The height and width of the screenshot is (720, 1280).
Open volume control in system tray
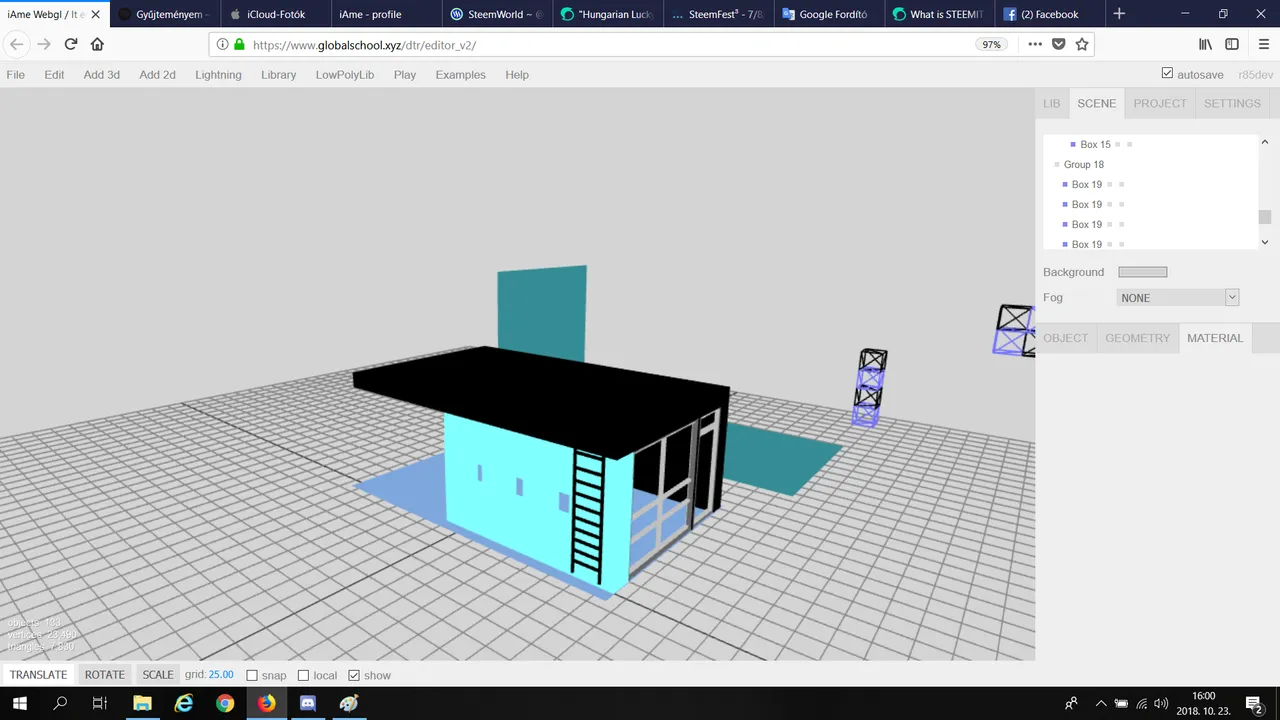(x=1161, y=703)
